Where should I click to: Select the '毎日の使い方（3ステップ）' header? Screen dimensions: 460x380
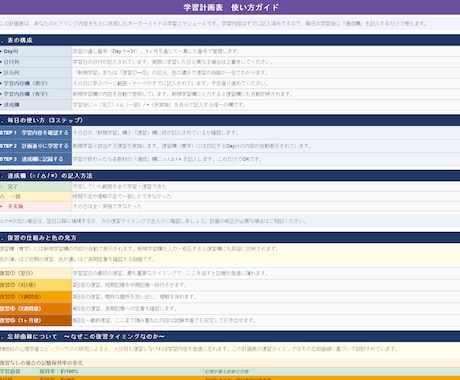[230, 120]
